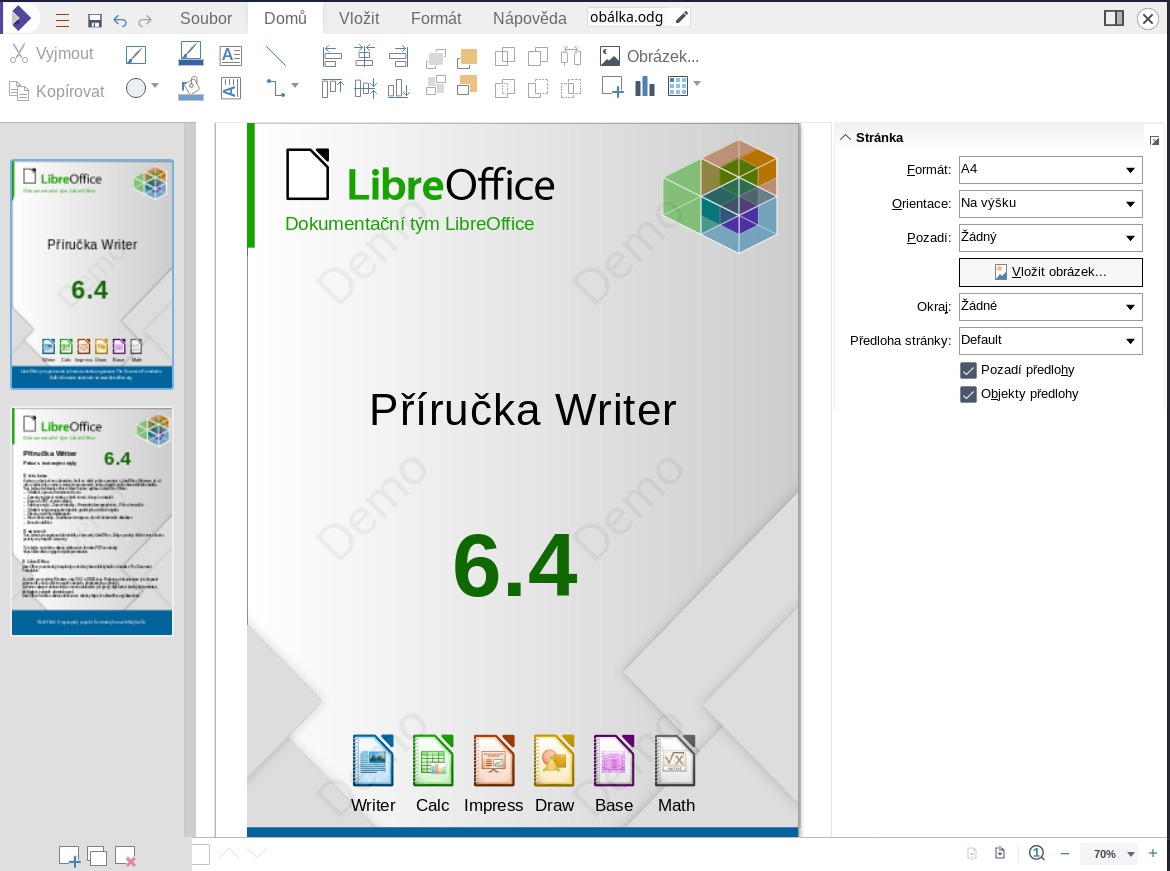1170x871 pixels.
Task: Save the document with the floppy icon
Action: tap(95, 20)
